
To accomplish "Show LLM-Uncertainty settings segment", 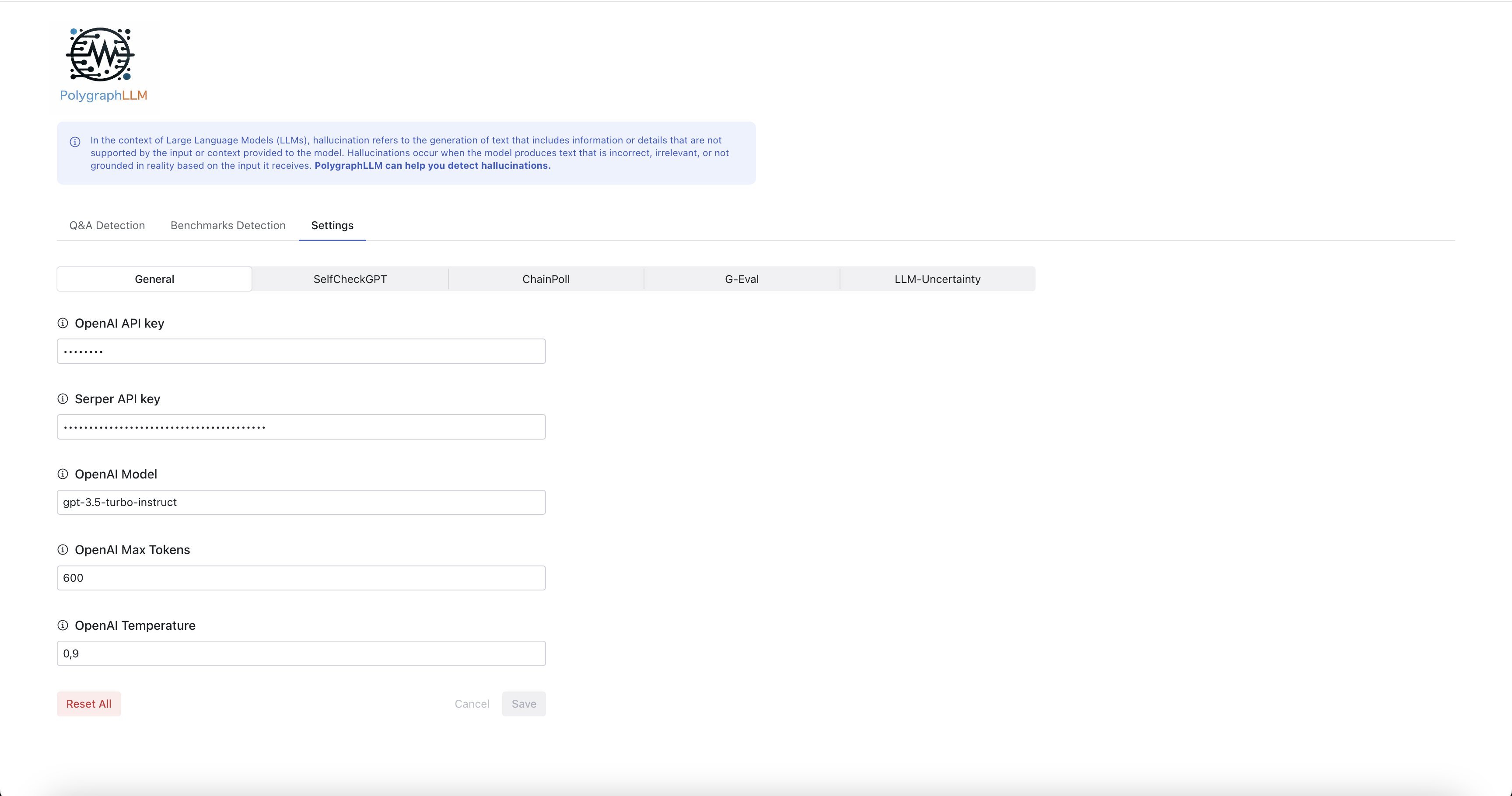I will pos(938,279).
